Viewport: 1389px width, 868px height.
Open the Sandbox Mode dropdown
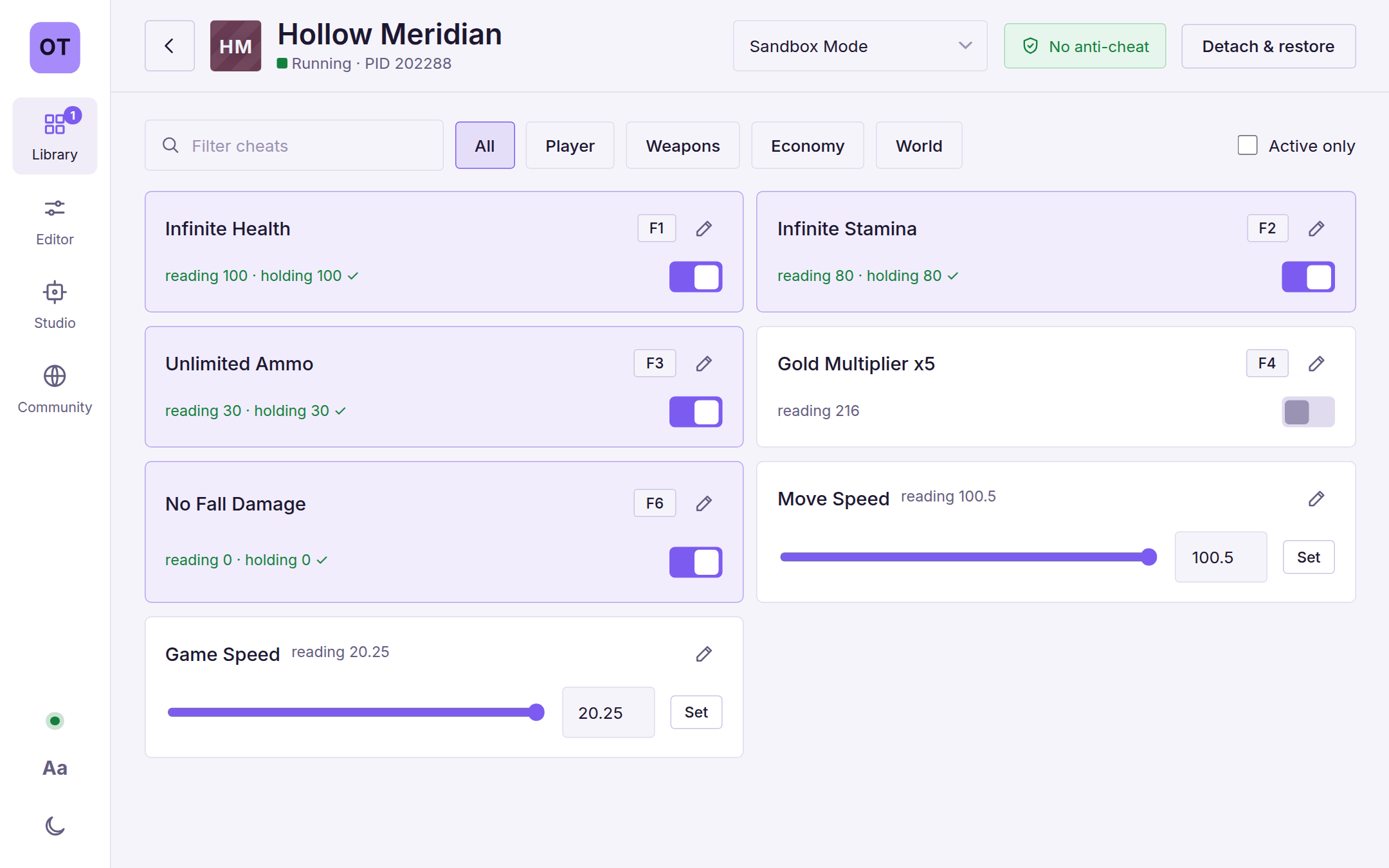[x=860, y=46]
